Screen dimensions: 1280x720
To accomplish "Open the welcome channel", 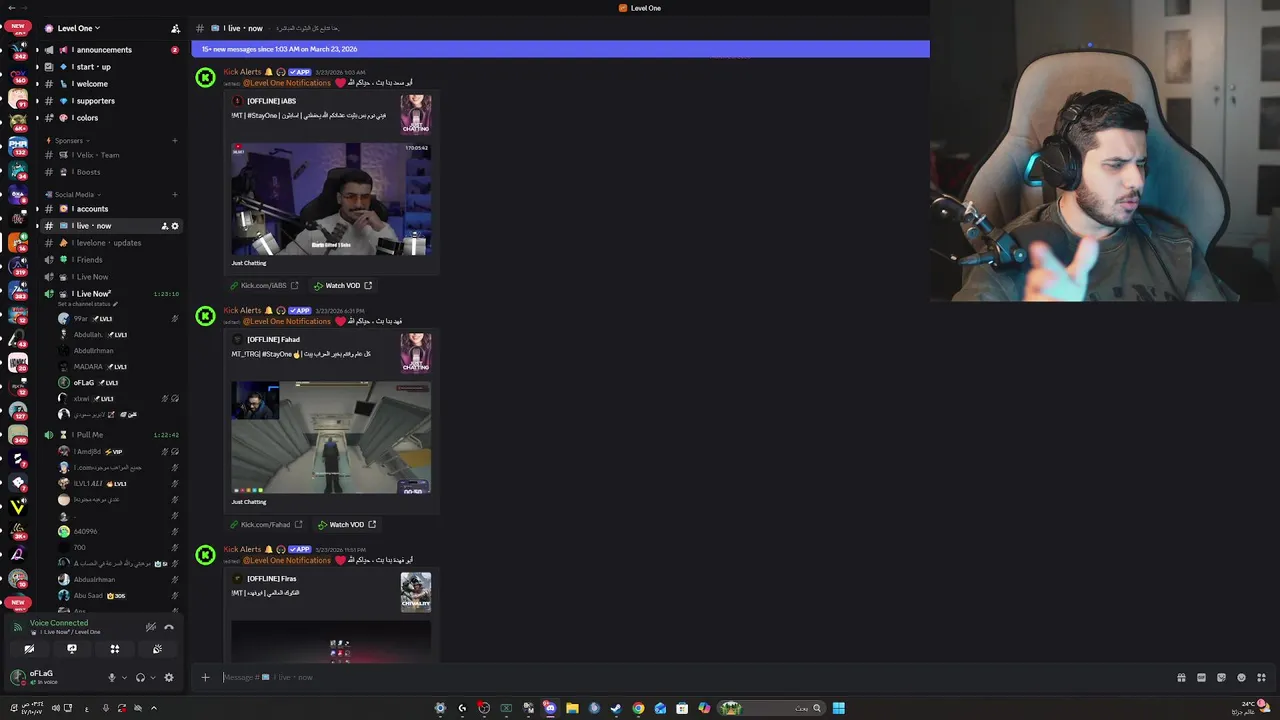I will point(110,84).
